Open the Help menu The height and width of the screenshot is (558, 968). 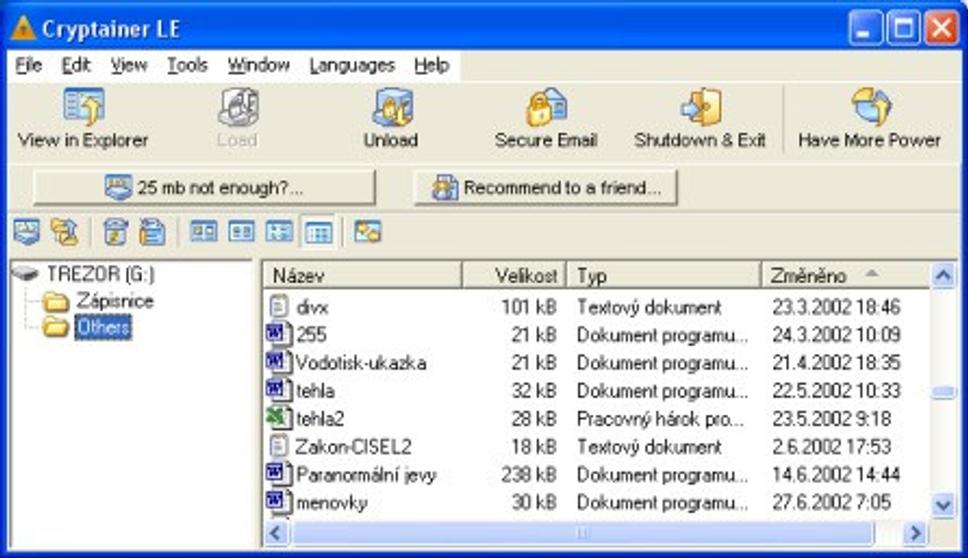[432, 65]
